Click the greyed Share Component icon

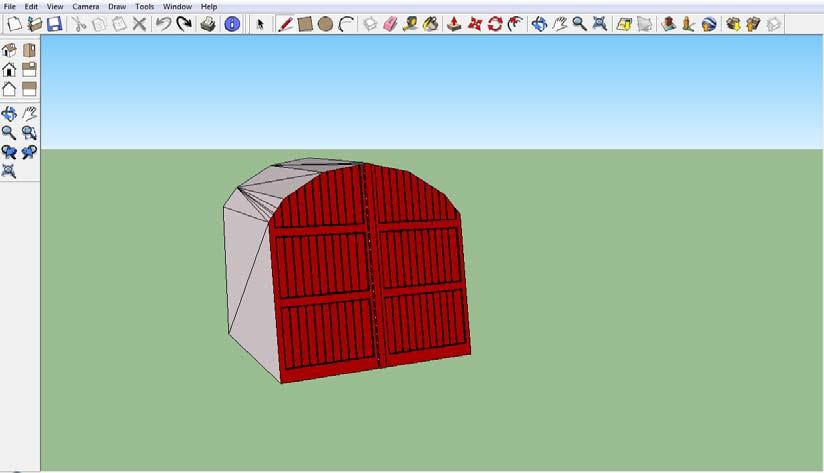(x=774, y=24)
